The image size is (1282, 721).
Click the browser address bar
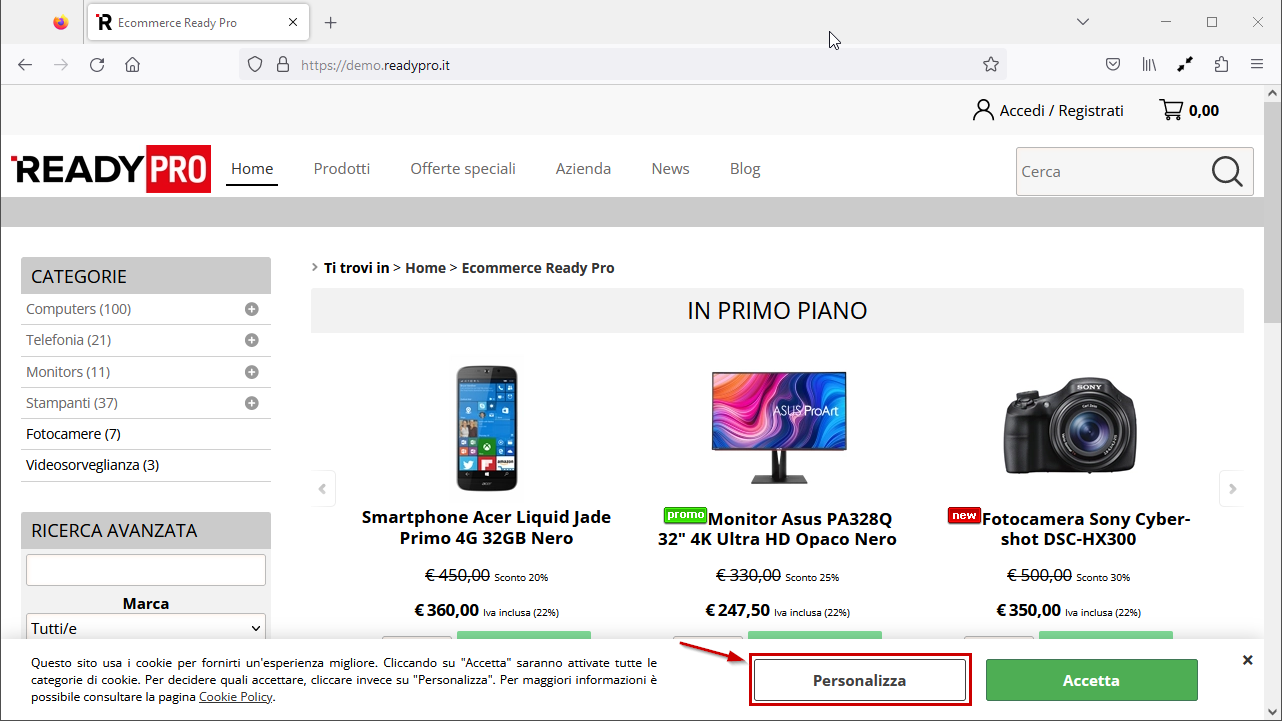tap(620, 64)
